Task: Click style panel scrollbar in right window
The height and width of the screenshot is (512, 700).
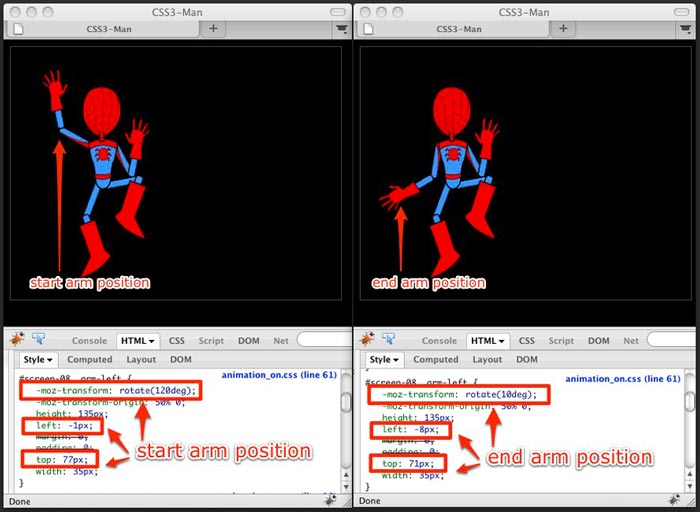Action: coord(690,400)
